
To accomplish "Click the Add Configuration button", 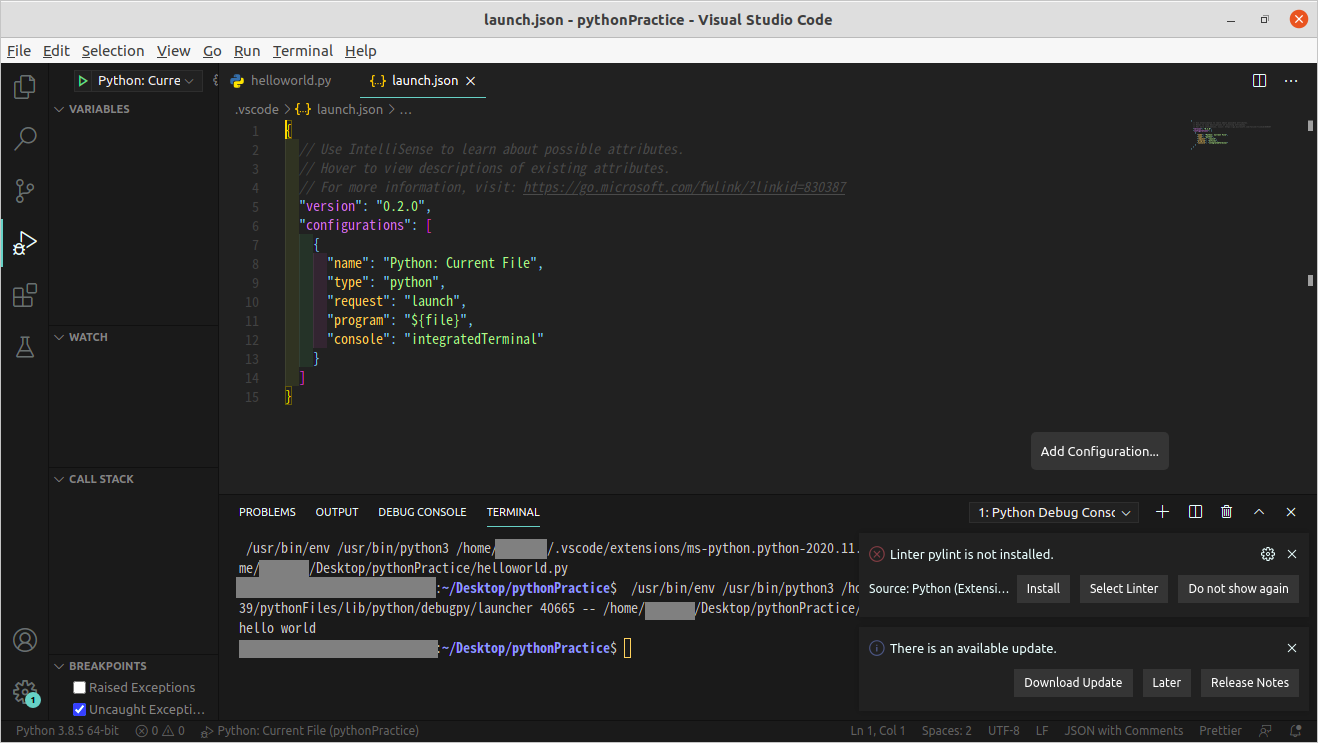I will 1100,451.
